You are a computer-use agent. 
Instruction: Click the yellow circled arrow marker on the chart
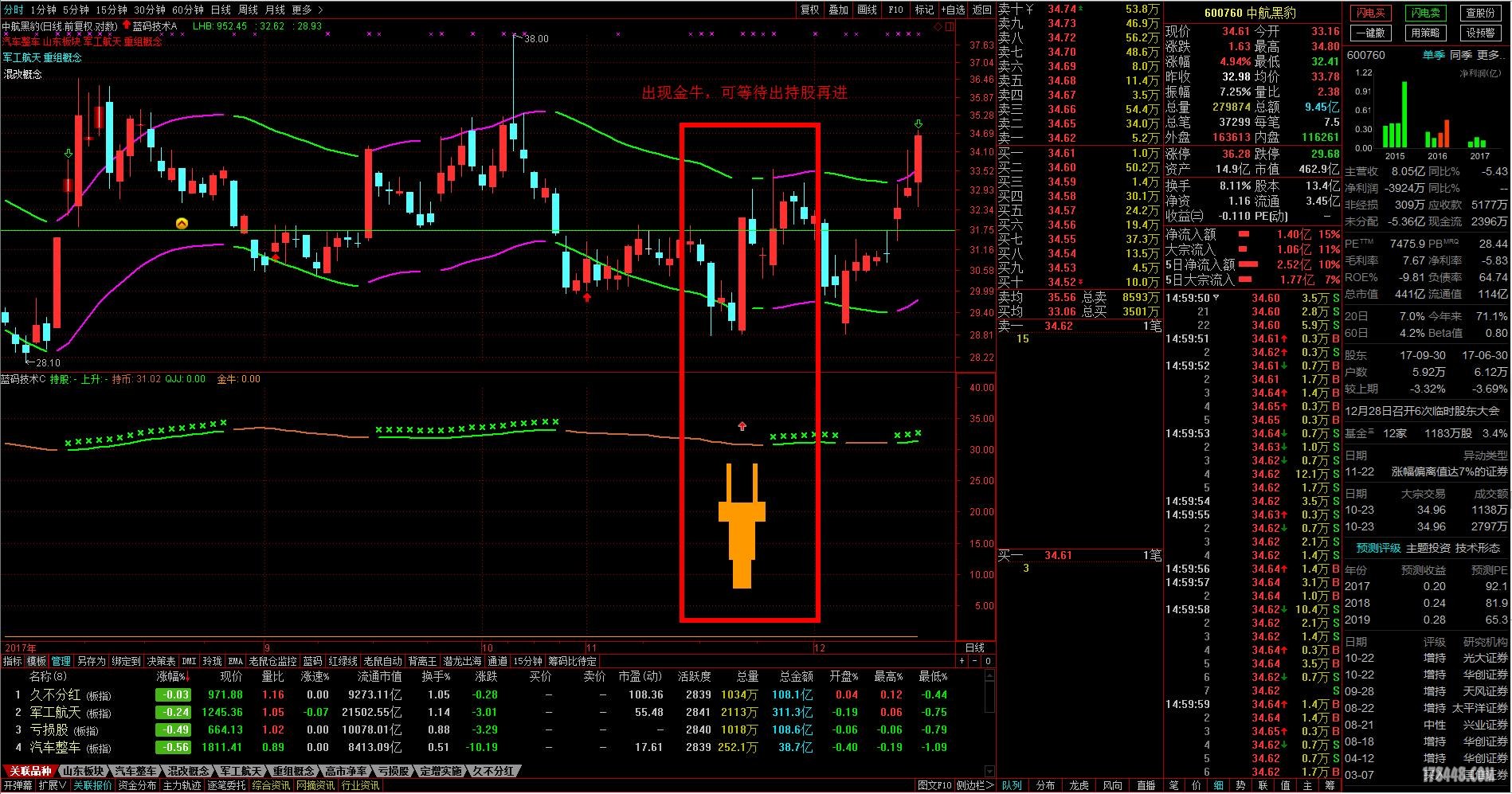click(x=182, y=224)
